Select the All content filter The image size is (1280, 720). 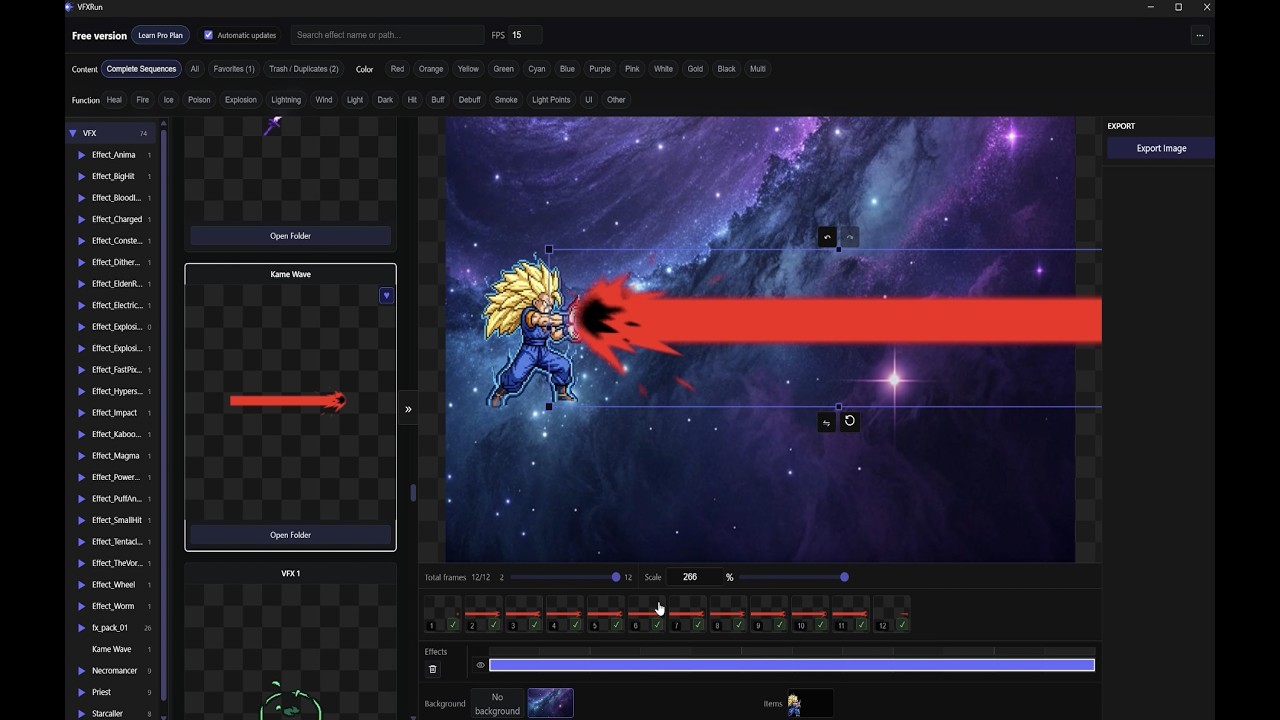pyautogui.click(x=195, y=69)
